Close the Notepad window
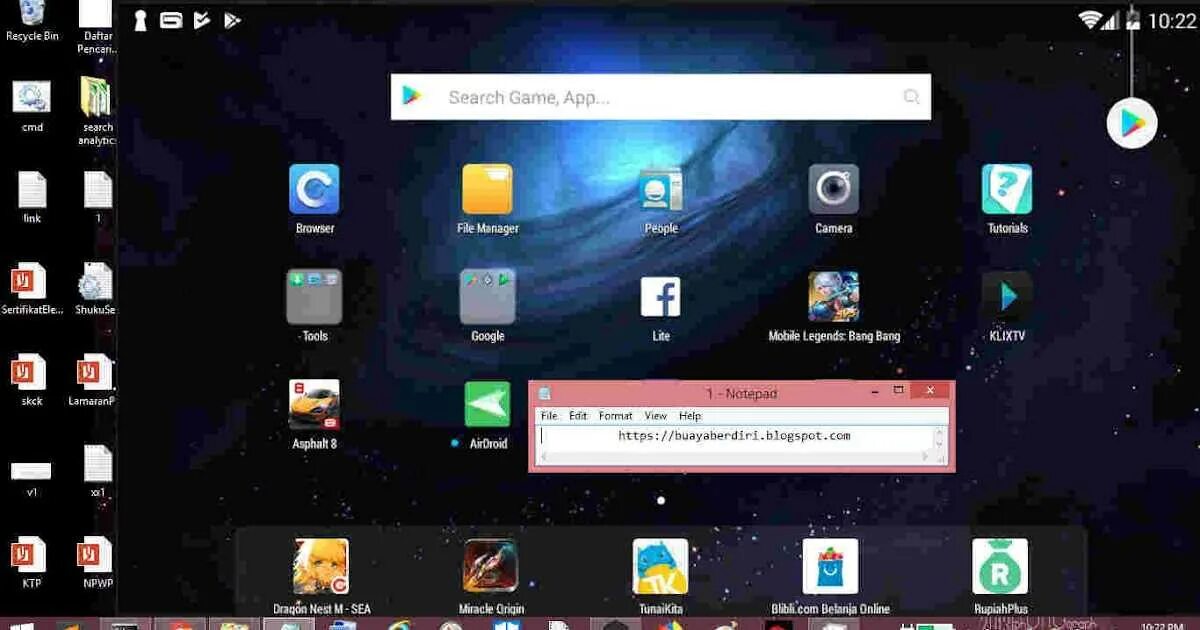Screen dimensions: 1200x630 point(930,392)
